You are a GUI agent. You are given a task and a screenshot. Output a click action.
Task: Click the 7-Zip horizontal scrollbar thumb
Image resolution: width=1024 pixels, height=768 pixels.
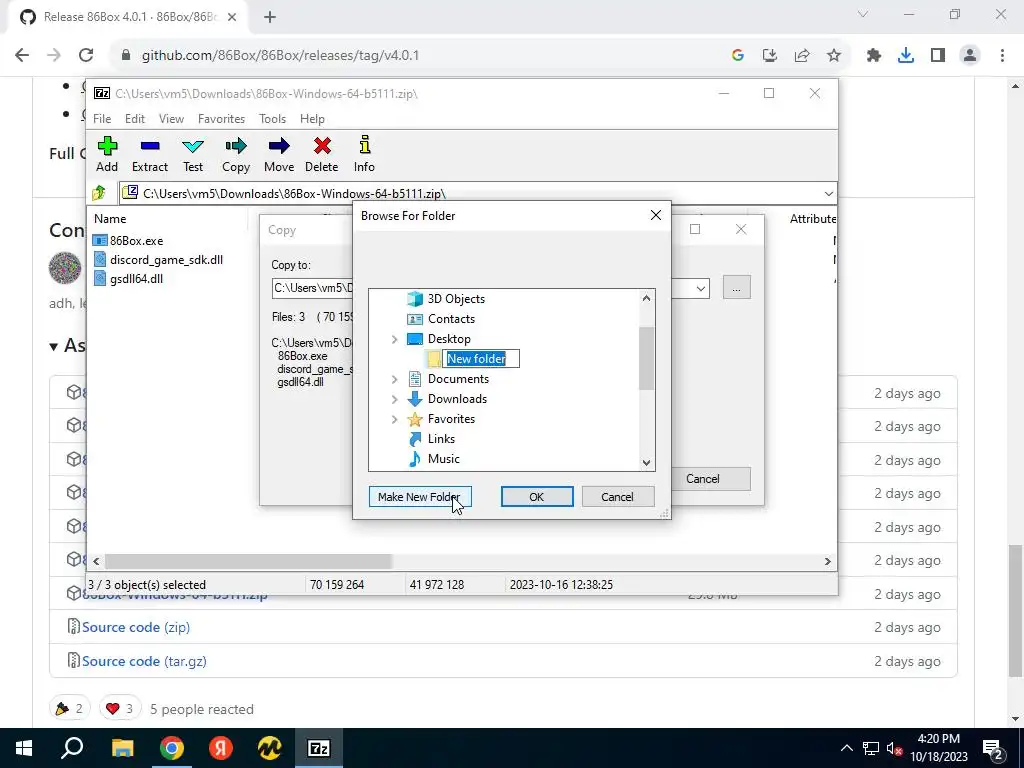(249, 561)
